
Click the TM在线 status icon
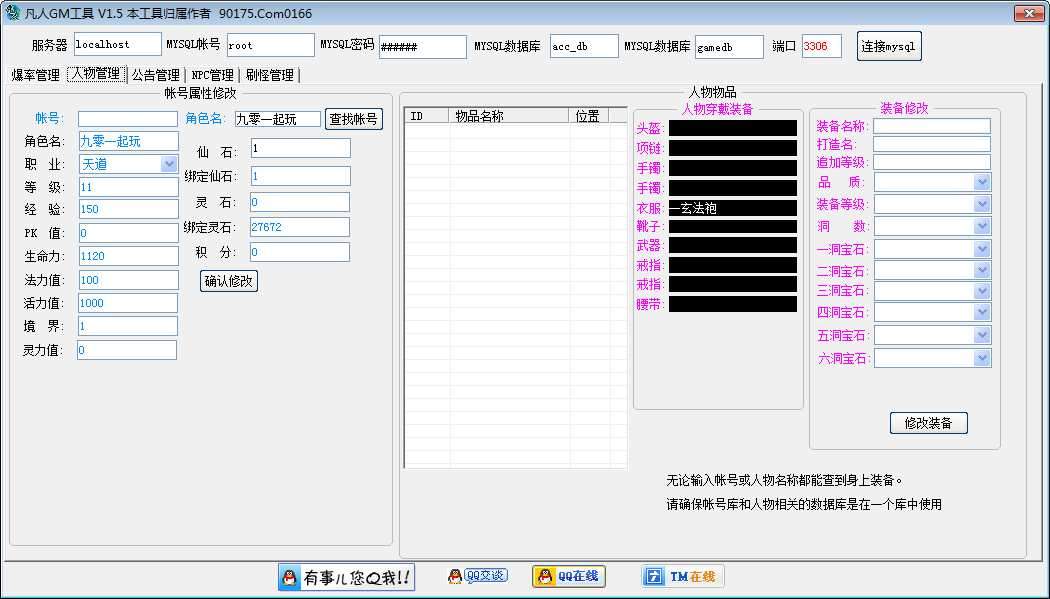[655, 576]
